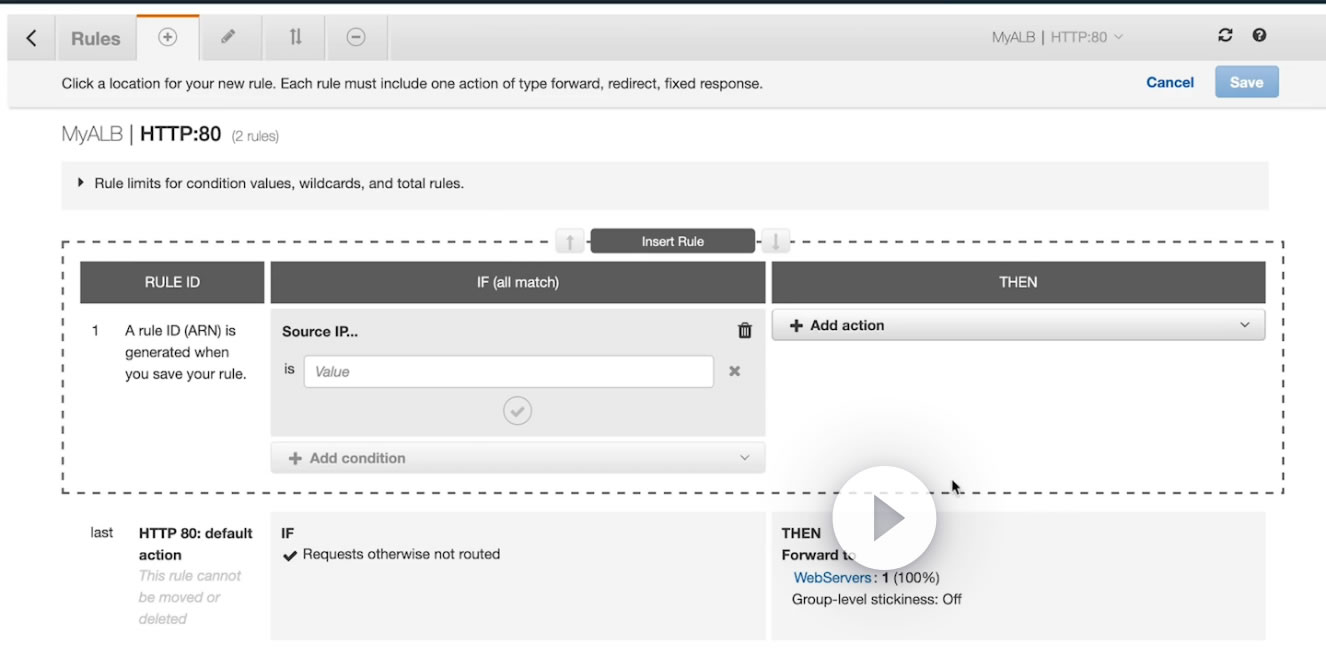Open the delete rules minus tab
The width and height of the screenshot is (1326, 671).
[x=356, y=37]
